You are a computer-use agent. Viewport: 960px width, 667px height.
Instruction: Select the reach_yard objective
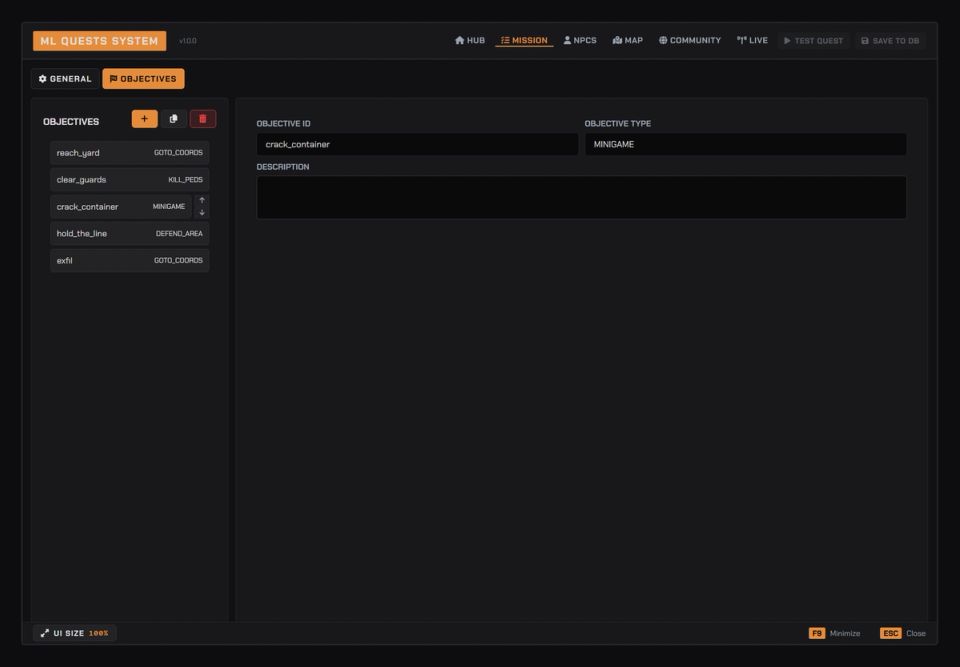tap(130, 153)
